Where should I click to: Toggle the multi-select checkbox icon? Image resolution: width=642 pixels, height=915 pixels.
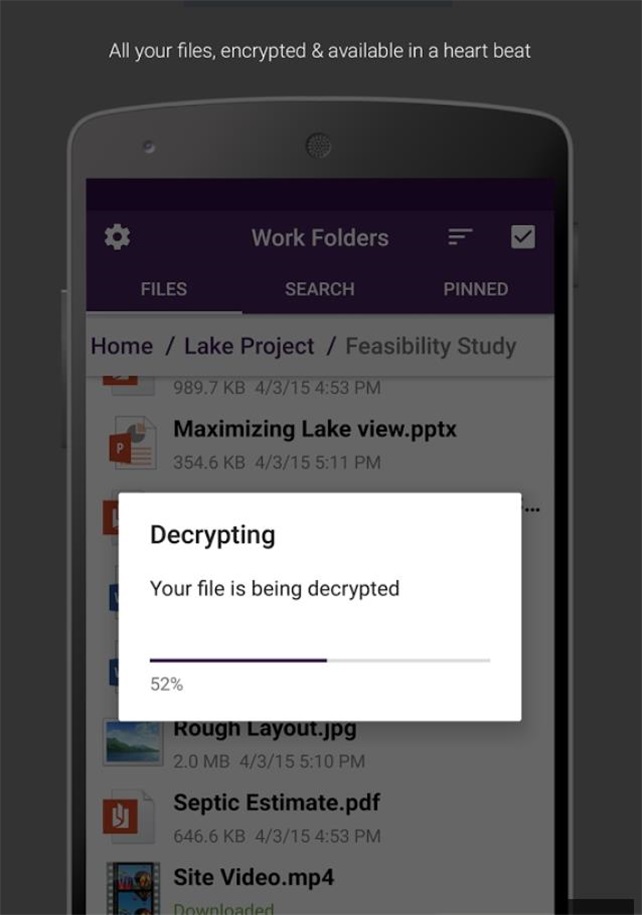click(x=522, y=237)
